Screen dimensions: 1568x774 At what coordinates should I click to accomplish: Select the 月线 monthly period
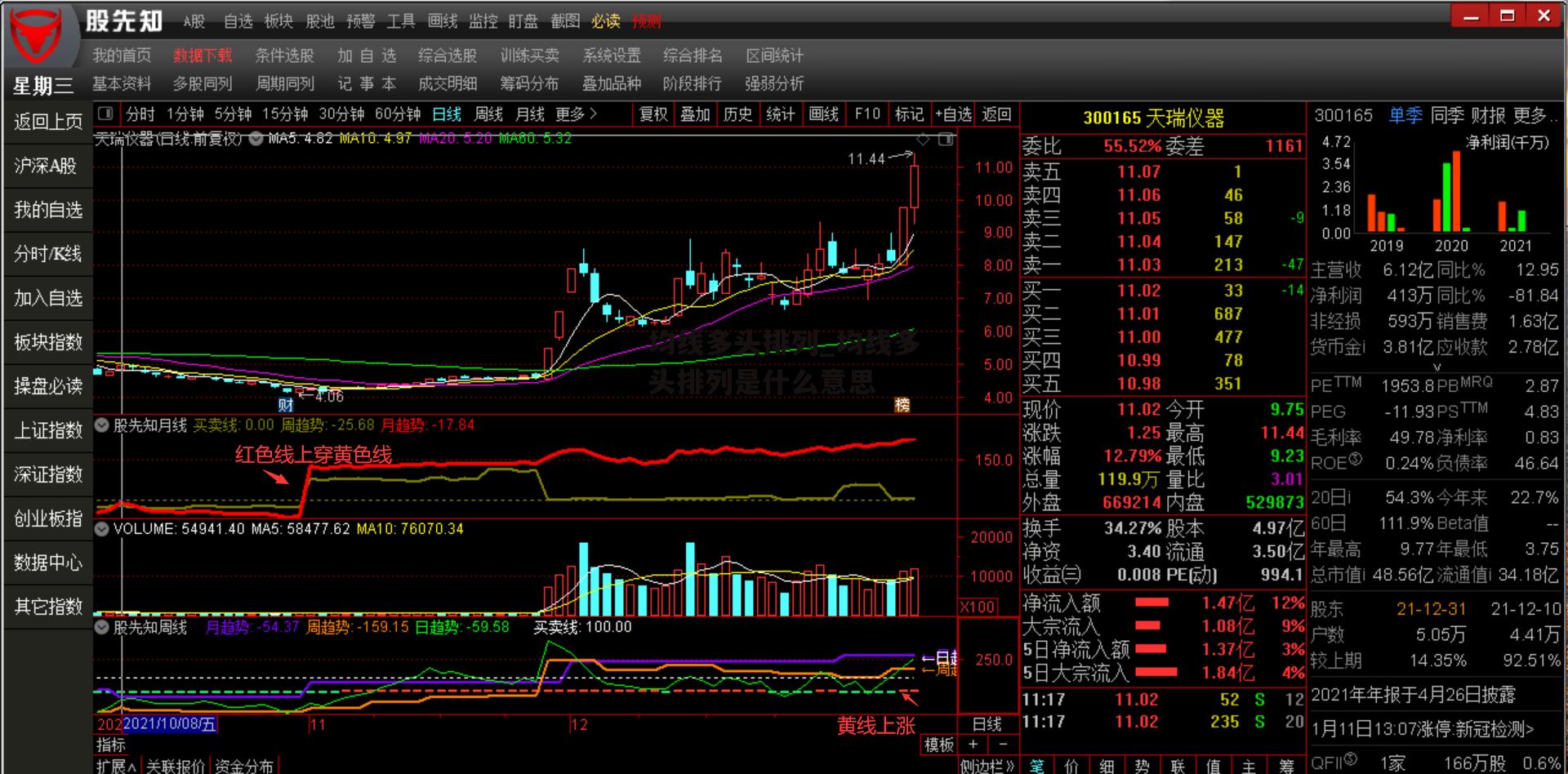point(530,114)
